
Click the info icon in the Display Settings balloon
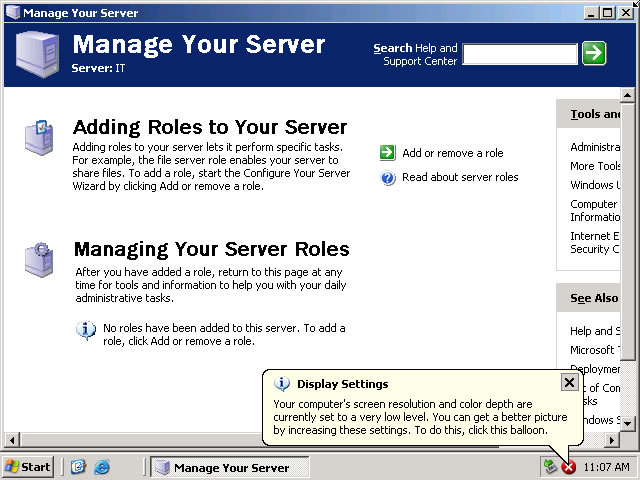(x=282, y=384)
